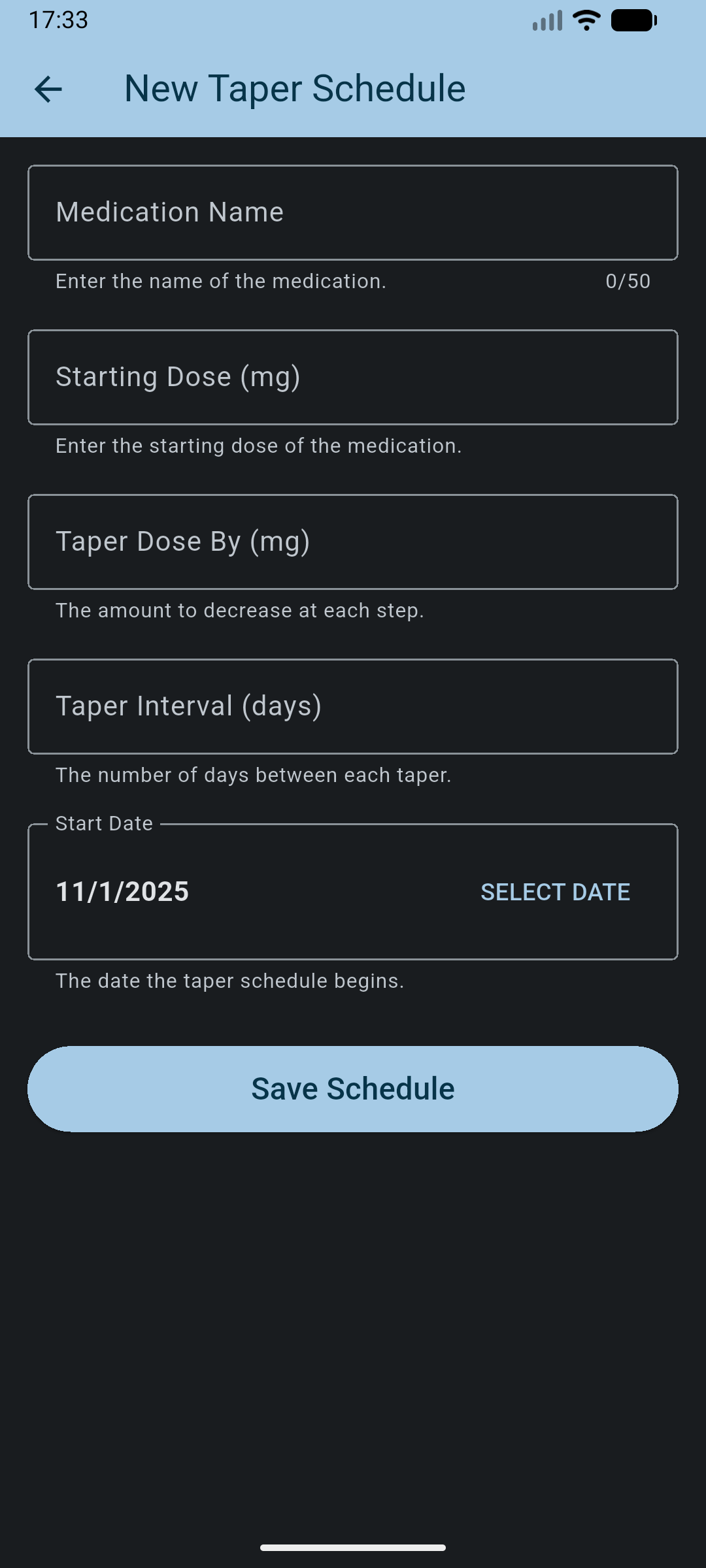The image size is (706, 1568).
Task: Focus the Medication Name field
Action: [x=353, y=212]
